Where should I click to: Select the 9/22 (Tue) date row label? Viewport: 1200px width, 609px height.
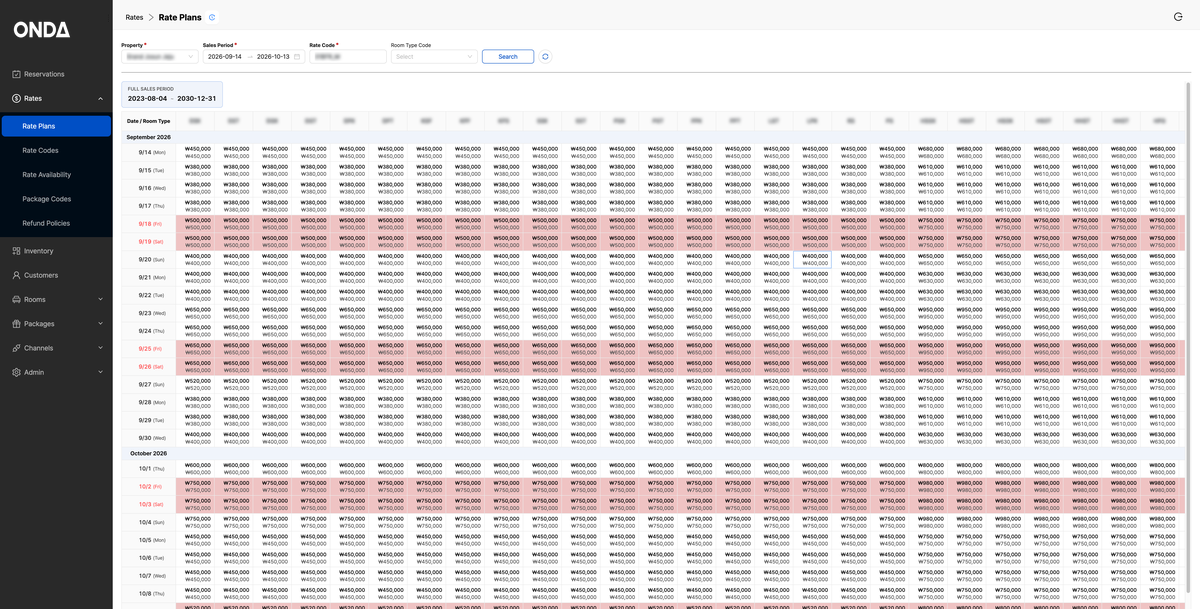(152, 295)
